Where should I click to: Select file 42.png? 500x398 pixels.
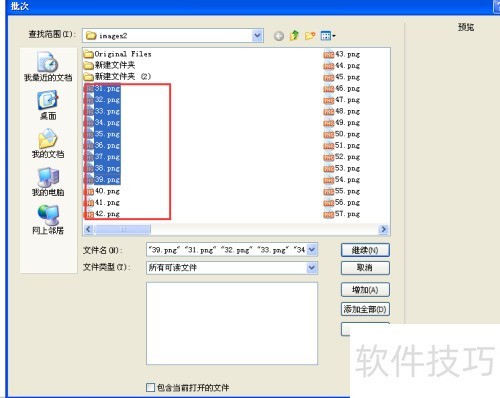(x=103, y=214)
